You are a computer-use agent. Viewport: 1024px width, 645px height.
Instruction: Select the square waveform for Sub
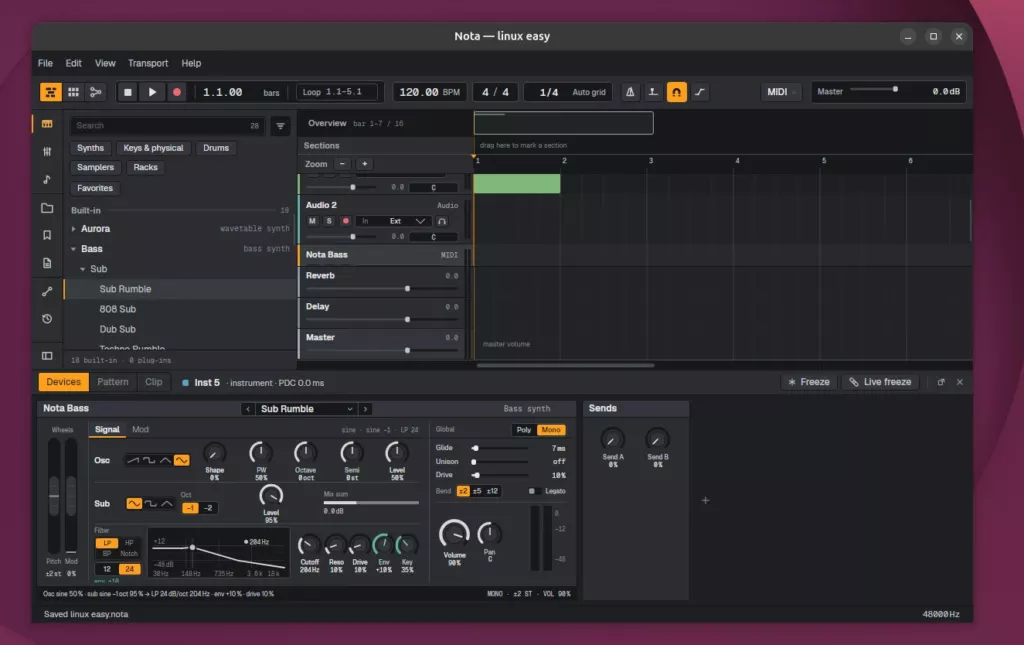150,504
